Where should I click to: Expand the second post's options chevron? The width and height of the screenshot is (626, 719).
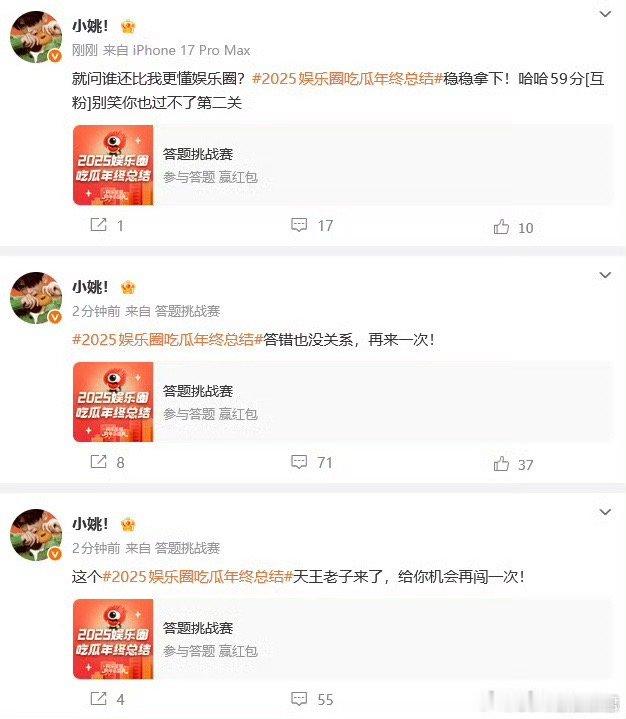pyautogui.click(x=605, y=275)
